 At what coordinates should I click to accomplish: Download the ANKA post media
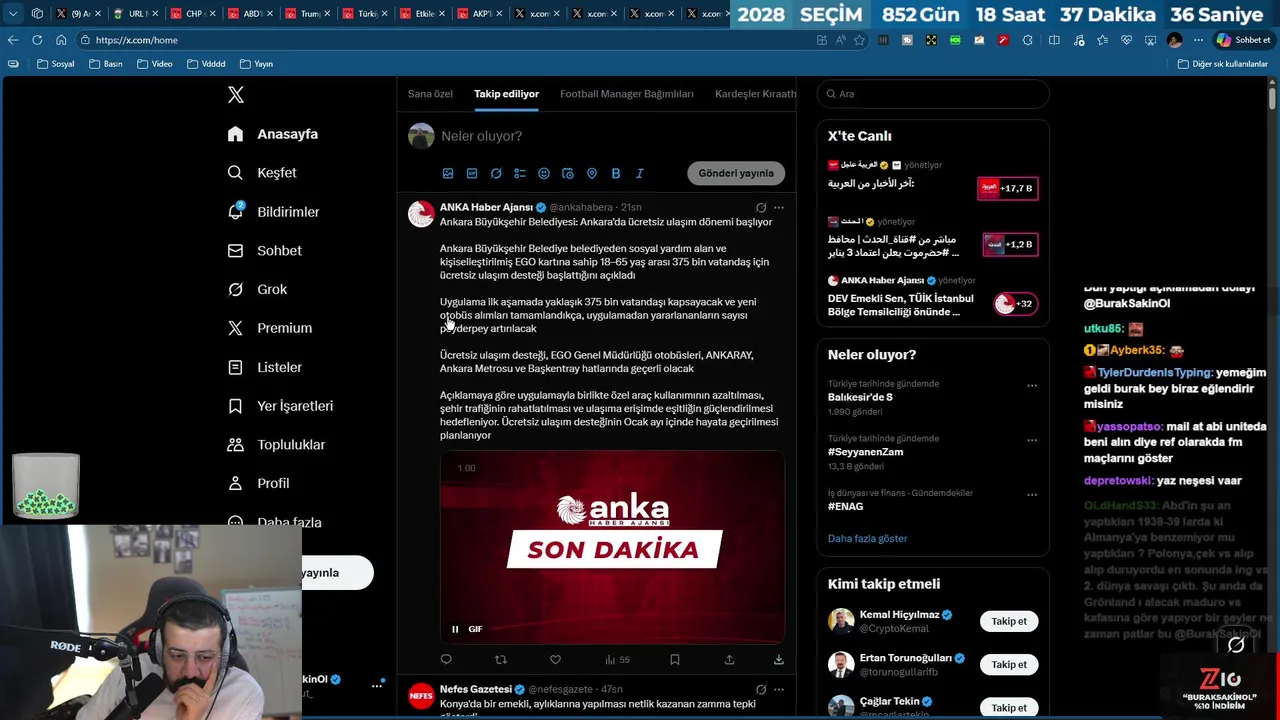(779, 659)
